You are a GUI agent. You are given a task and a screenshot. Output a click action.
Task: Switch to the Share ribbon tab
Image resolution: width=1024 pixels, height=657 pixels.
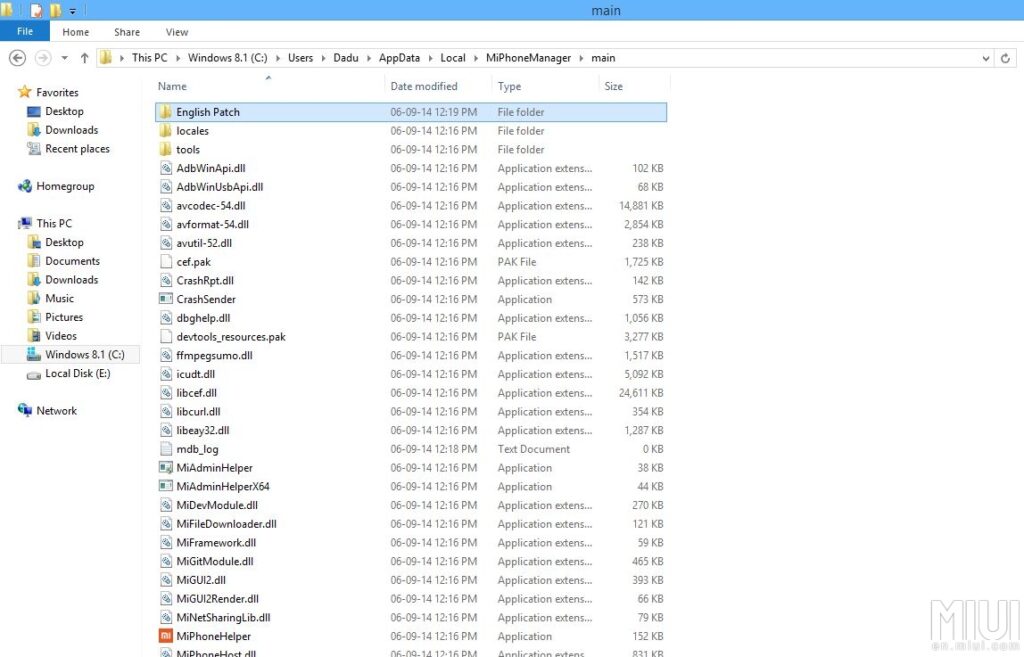(x=127, y=32)
